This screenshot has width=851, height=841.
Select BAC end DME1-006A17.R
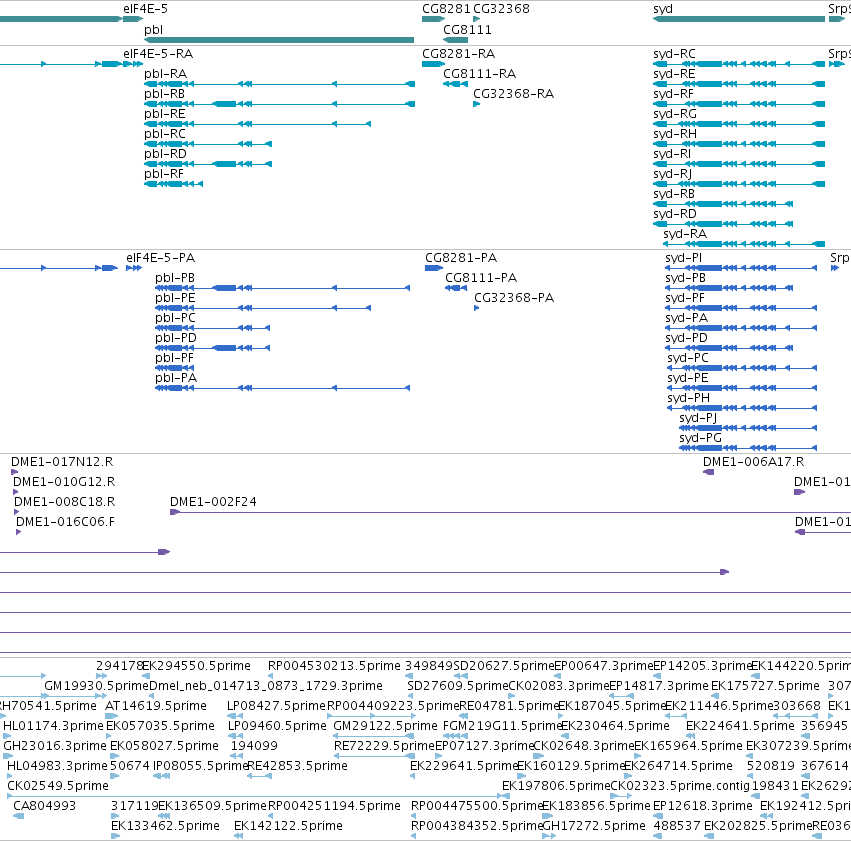pos(708,472)
